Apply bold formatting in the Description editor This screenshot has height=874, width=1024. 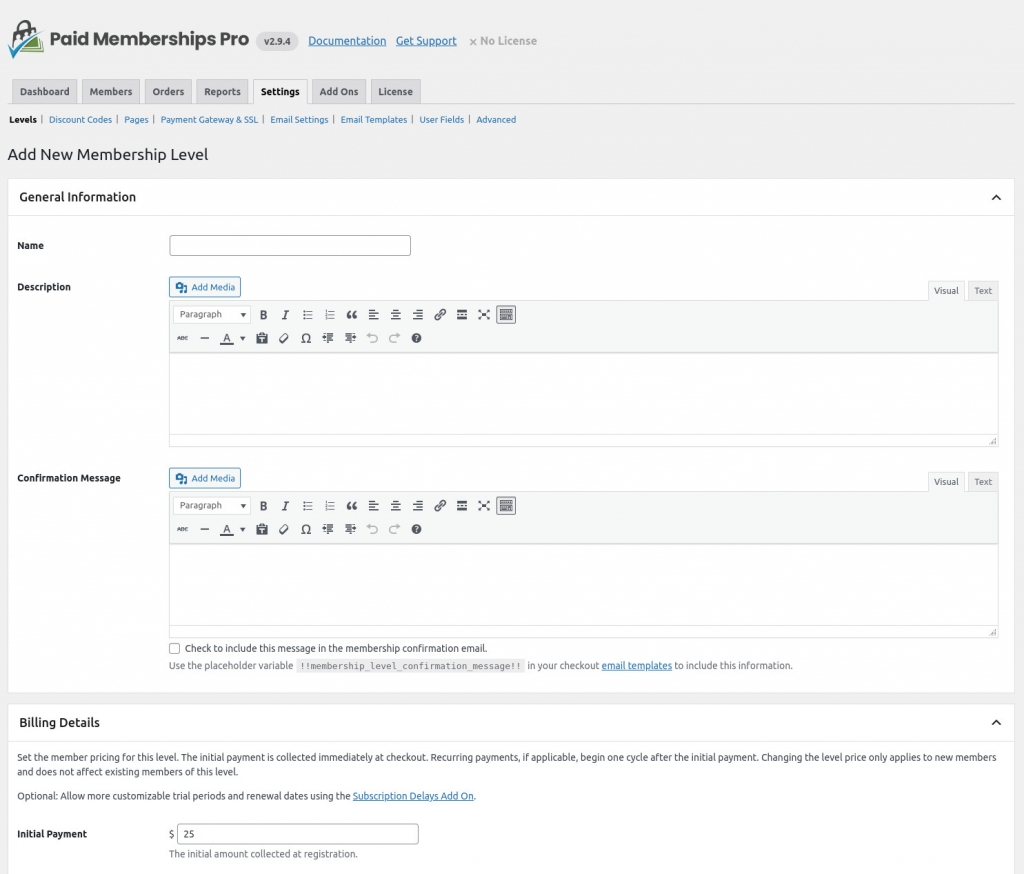coord(263,314)
